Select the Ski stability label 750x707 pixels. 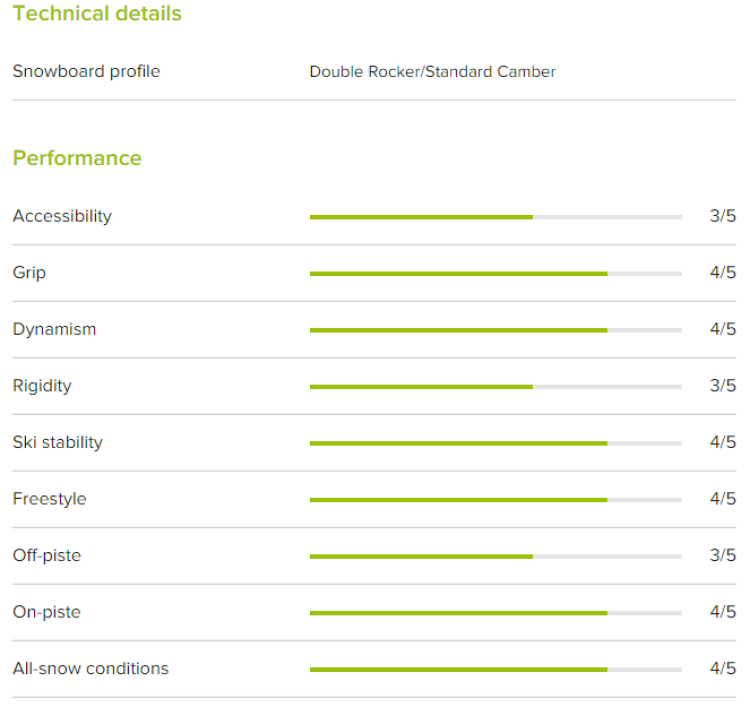57,442
